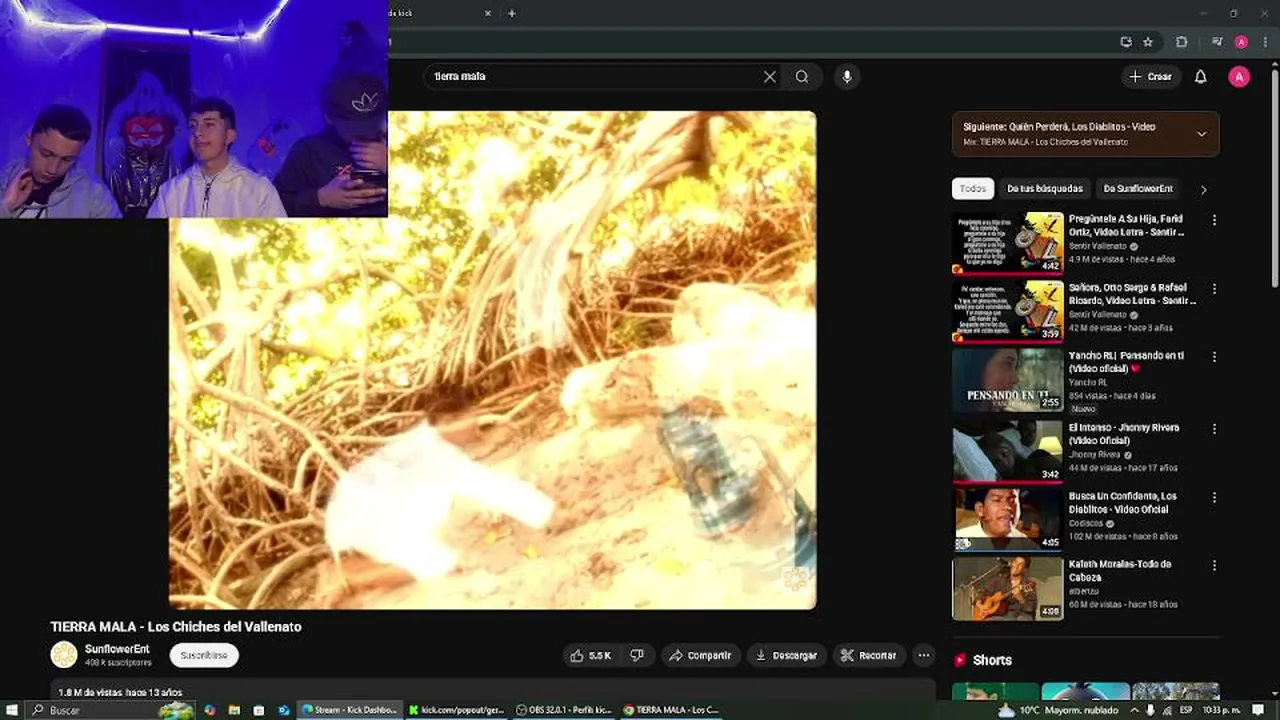Close the current Chrome tab

tap(488, 13)
